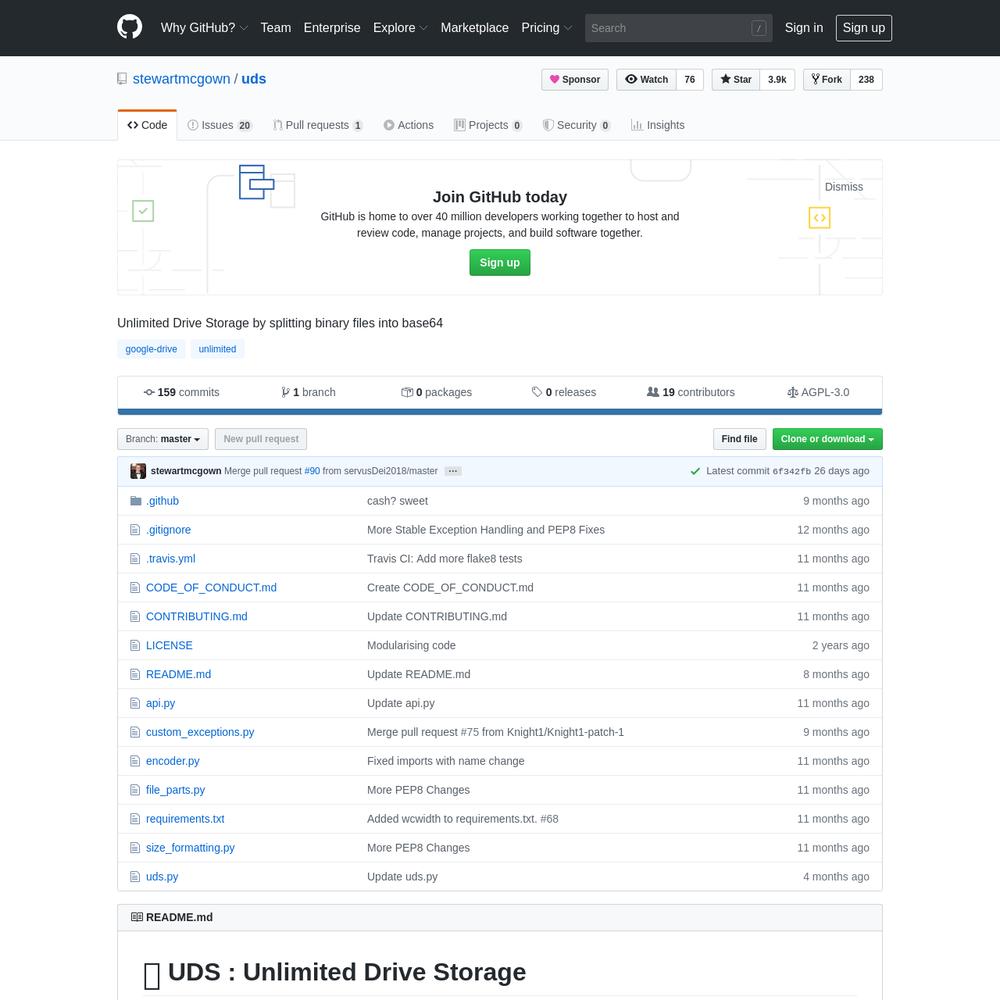
Task: Click the file icon beside encoder.py
Action: [x=135, y=761]
